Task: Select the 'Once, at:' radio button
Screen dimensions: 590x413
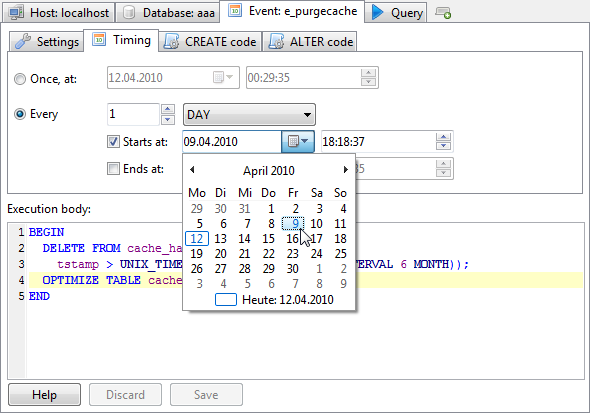Action: coord(20,79)
